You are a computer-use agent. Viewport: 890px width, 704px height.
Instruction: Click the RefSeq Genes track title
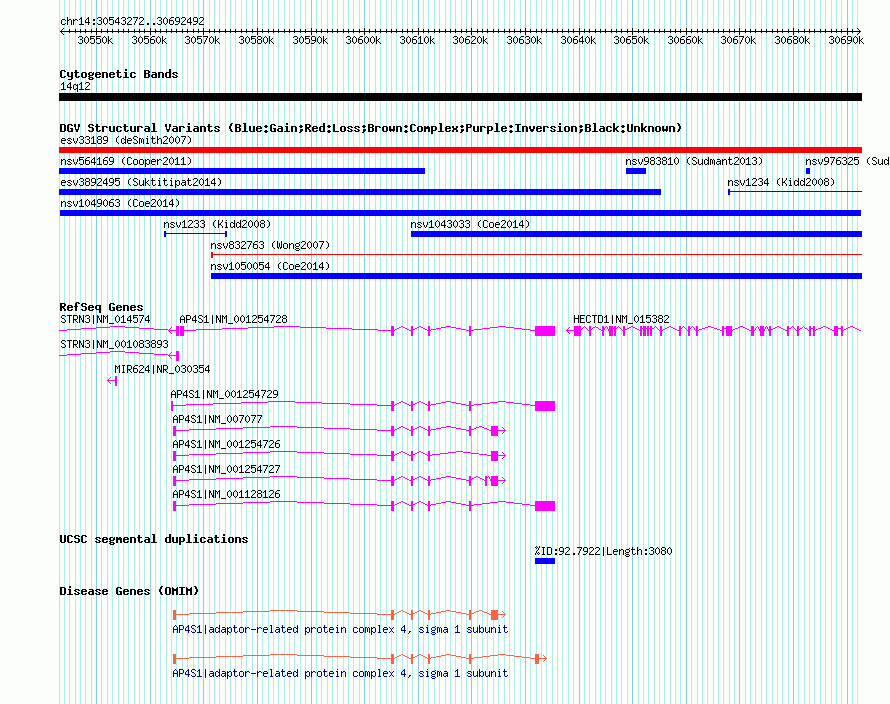pyautogui.click(x=101, y=307)
